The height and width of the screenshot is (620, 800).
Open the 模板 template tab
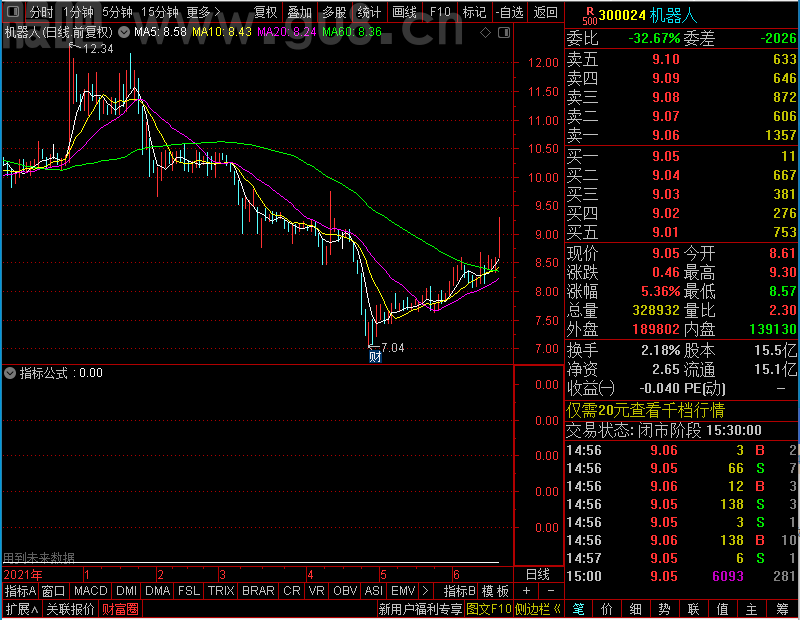[495, 591]
